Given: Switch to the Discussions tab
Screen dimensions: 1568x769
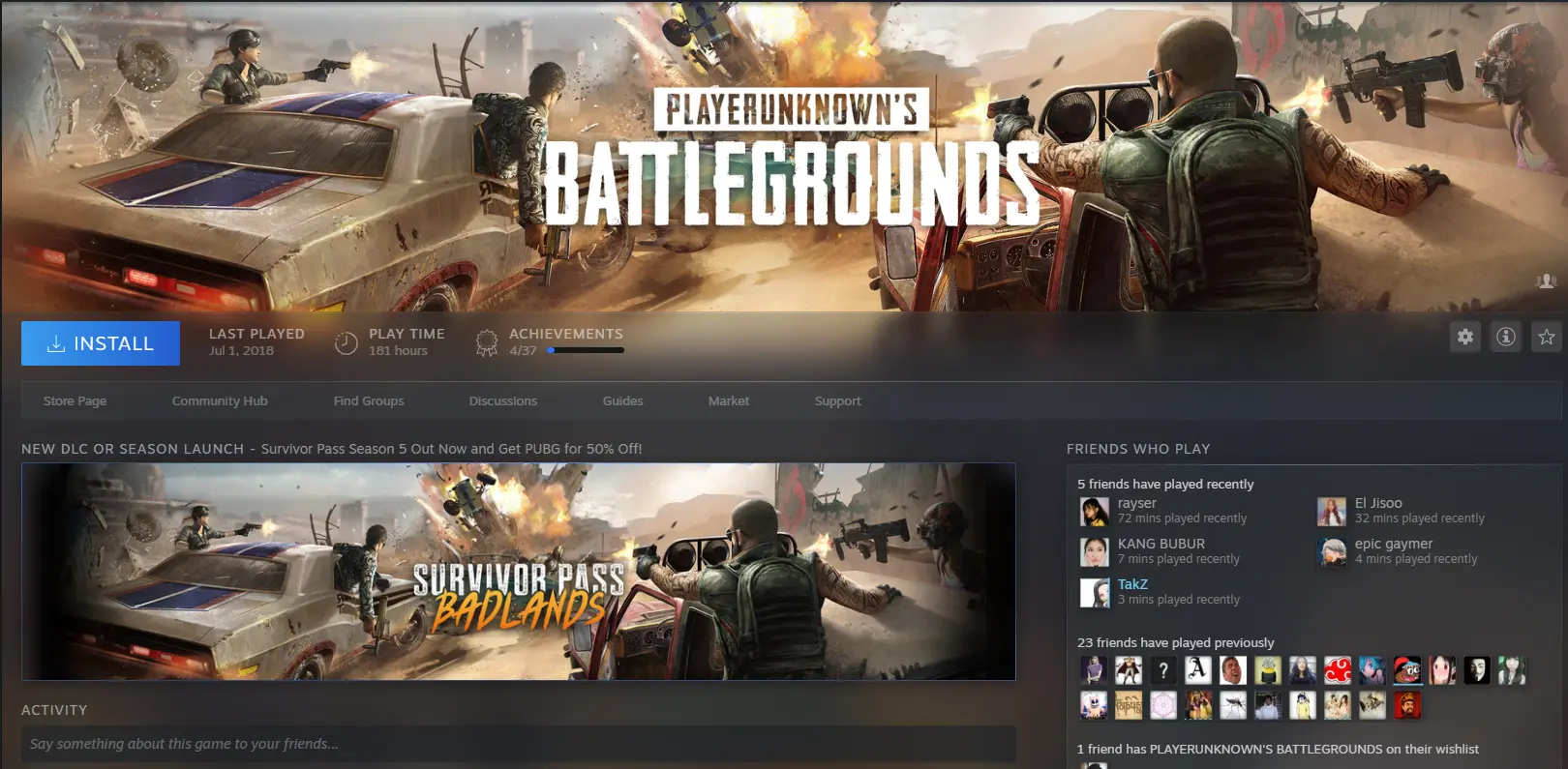Looking at the screenshot, I should 502,400.
